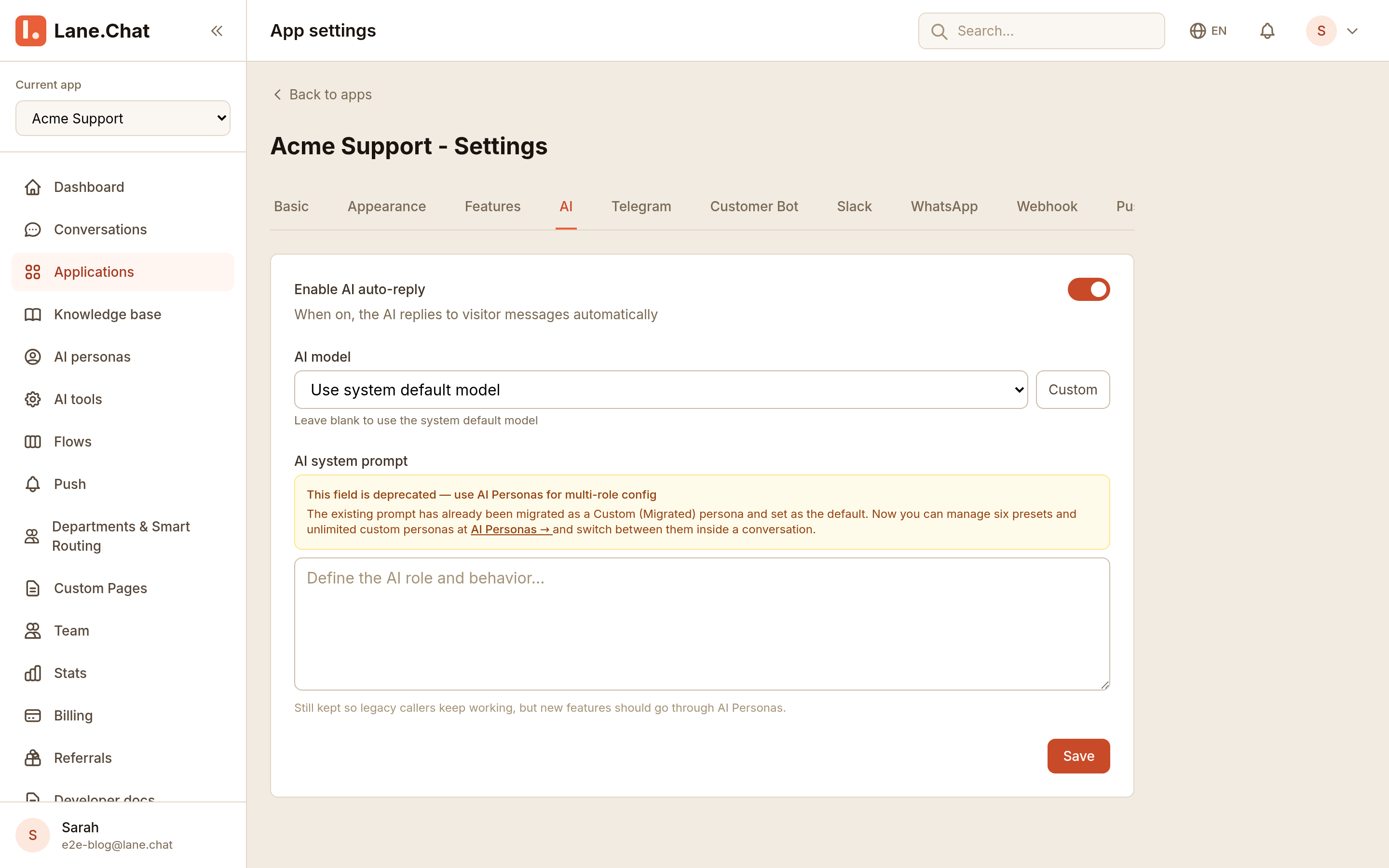Click the Push bell icon in sidebar
The height and width of the screenshot is (868, 1389).
(33, 485)
